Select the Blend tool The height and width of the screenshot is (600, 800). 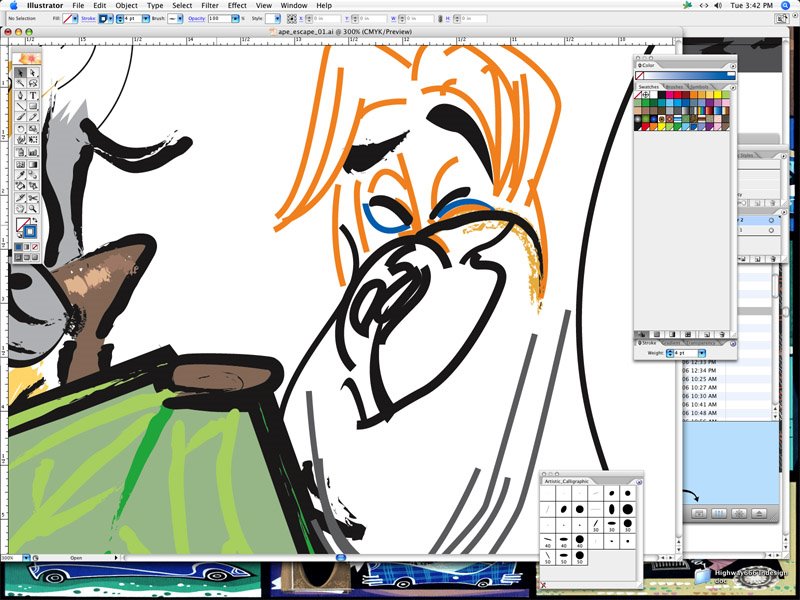pyautogui.click(x=33, y=174)
